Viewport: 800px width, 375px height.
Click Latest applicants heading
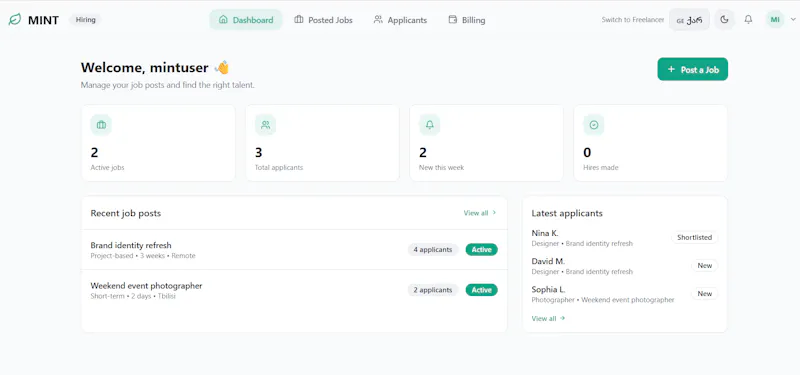pos(567,213)
